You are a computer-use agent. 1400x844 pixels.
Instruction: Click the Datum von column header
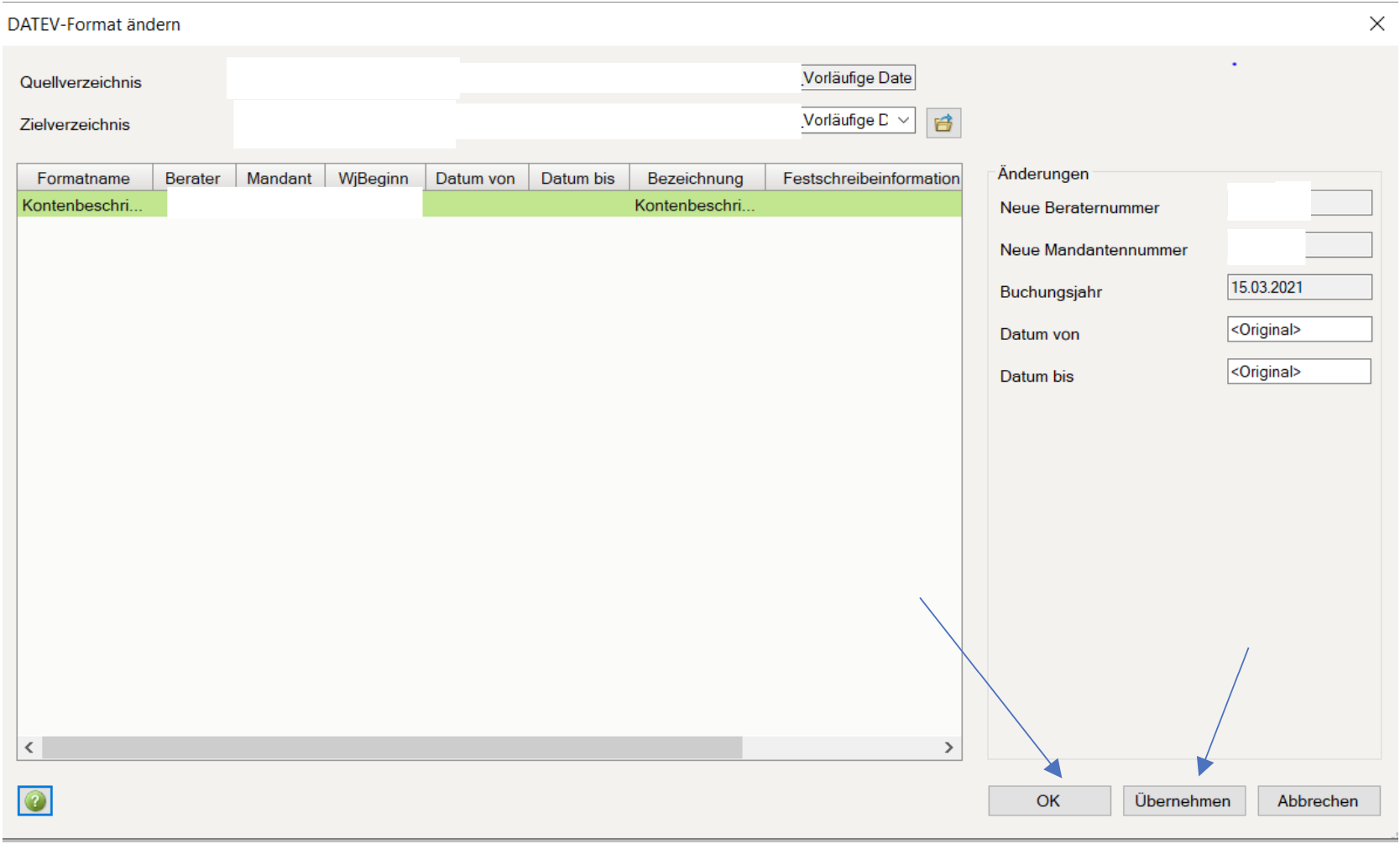[476, 178]
